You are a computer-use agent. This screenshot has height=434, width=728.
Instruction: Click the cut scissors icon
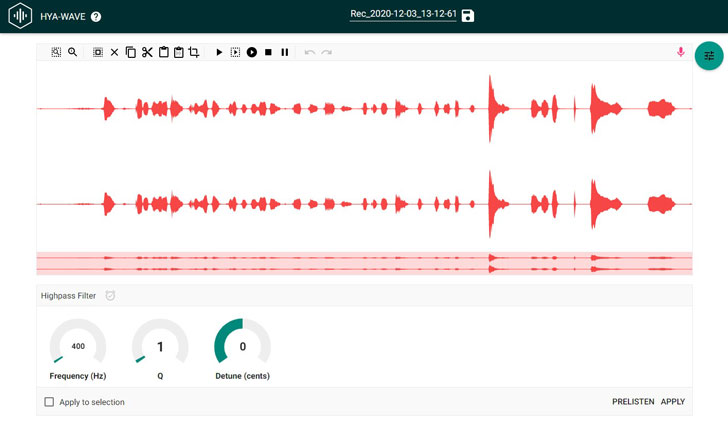tap(146, 52)
